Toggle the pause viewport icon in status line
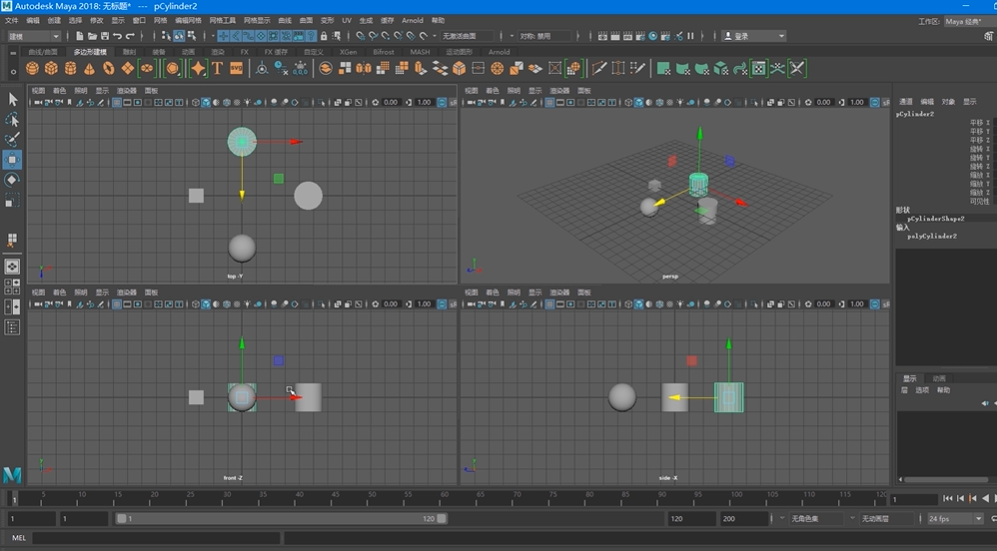The image size is (997, 551). click(691, 36)
